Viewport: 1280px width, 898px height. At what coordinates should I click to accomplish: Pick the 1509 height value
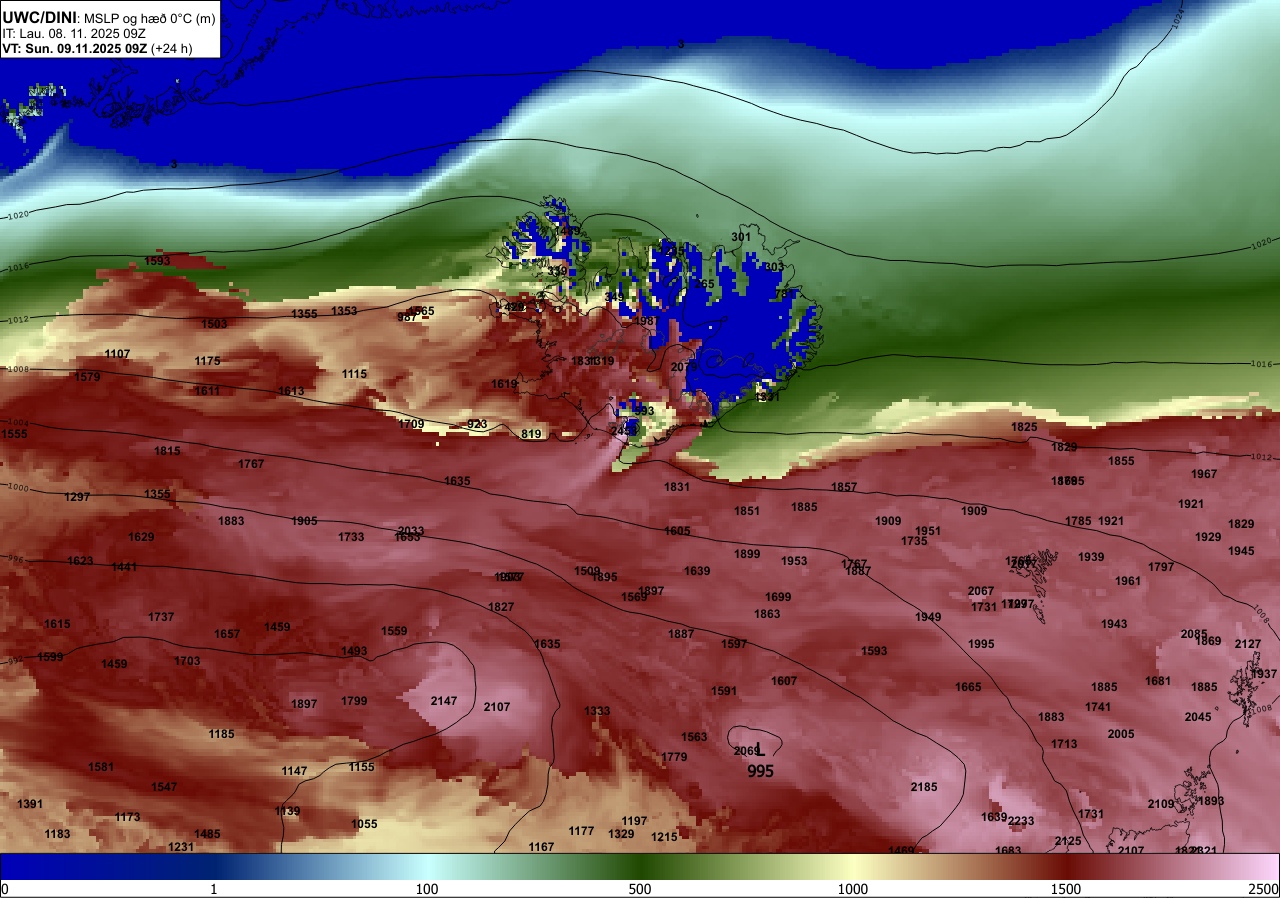click(587, 571)
